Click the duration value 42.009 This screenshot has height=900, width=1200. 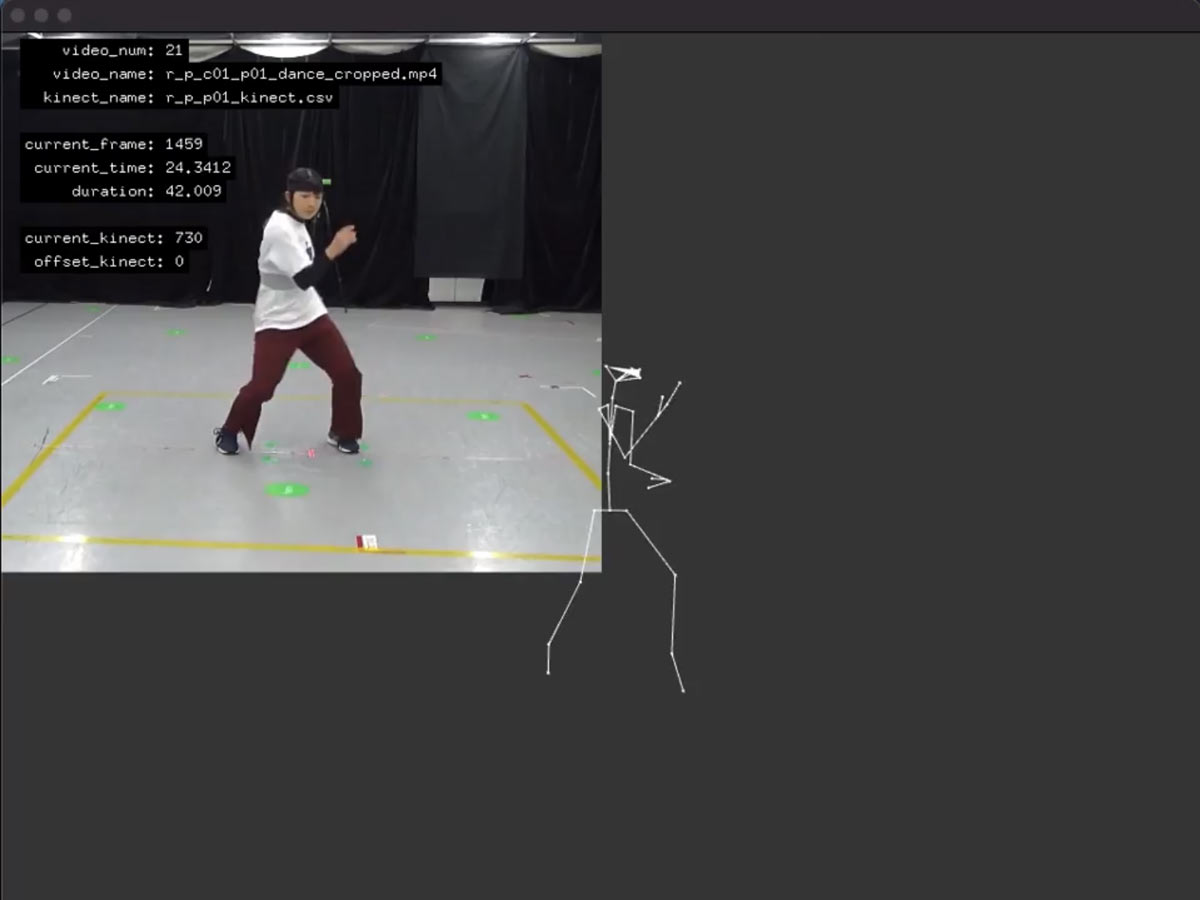193,191
